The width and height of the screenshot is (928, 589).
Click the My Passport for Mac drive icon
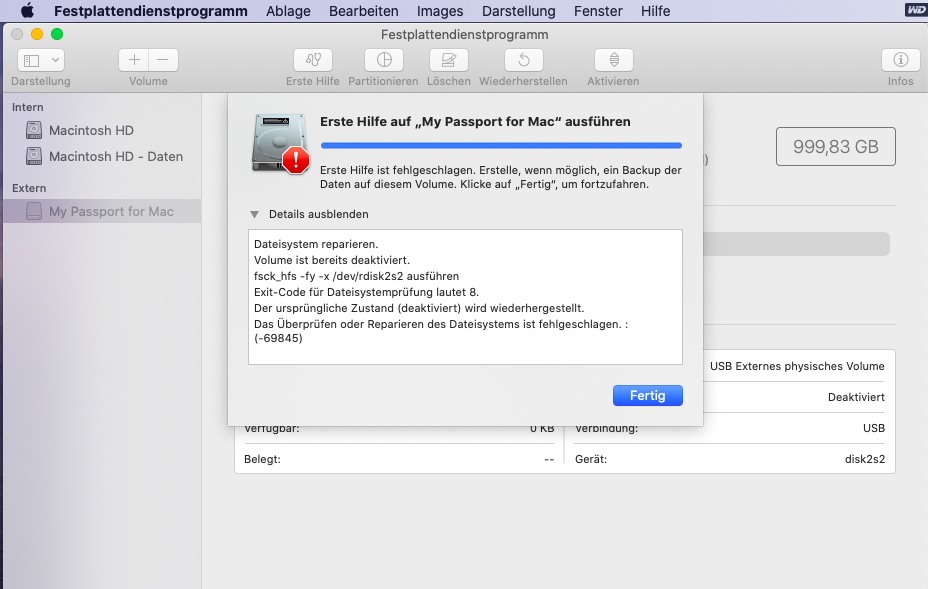[34, 211]
